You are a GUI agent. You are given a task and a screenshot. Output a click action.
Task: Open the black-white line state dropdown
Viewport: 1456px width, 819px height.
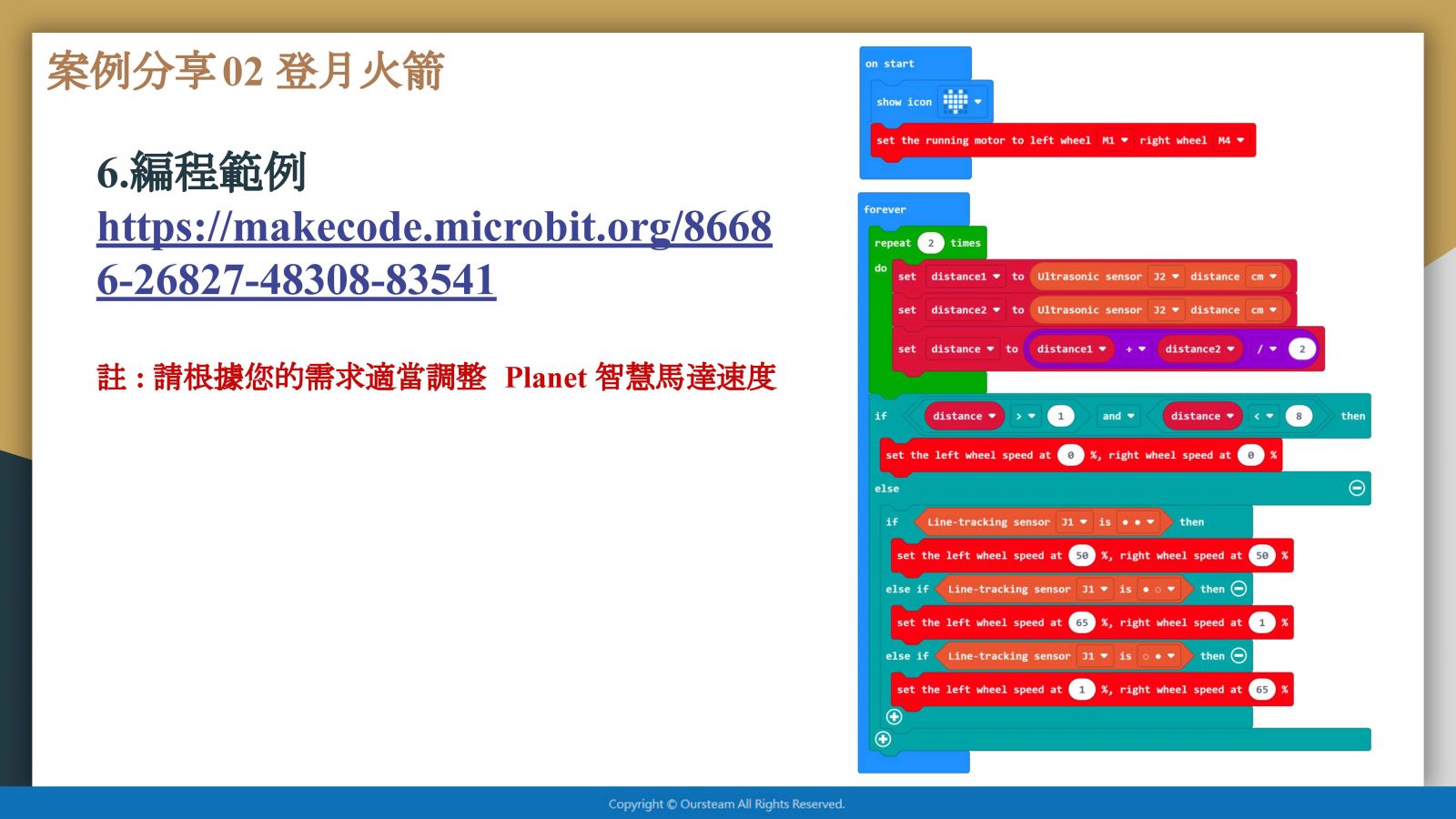[1159, 589]
